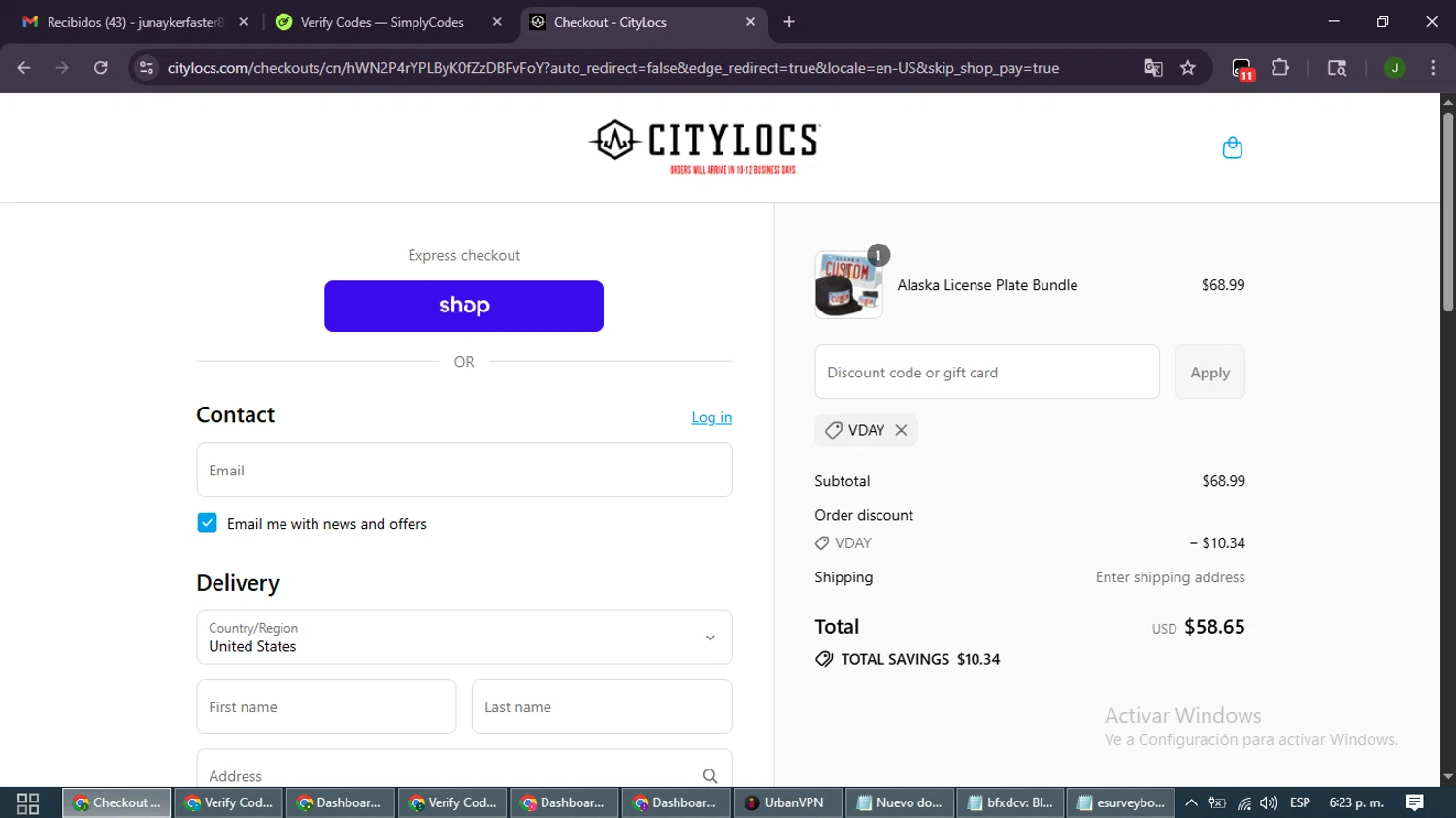This screenshot has width=1456, height=818.
Task: Click the translate page icon
Action: pos(1153,68)
